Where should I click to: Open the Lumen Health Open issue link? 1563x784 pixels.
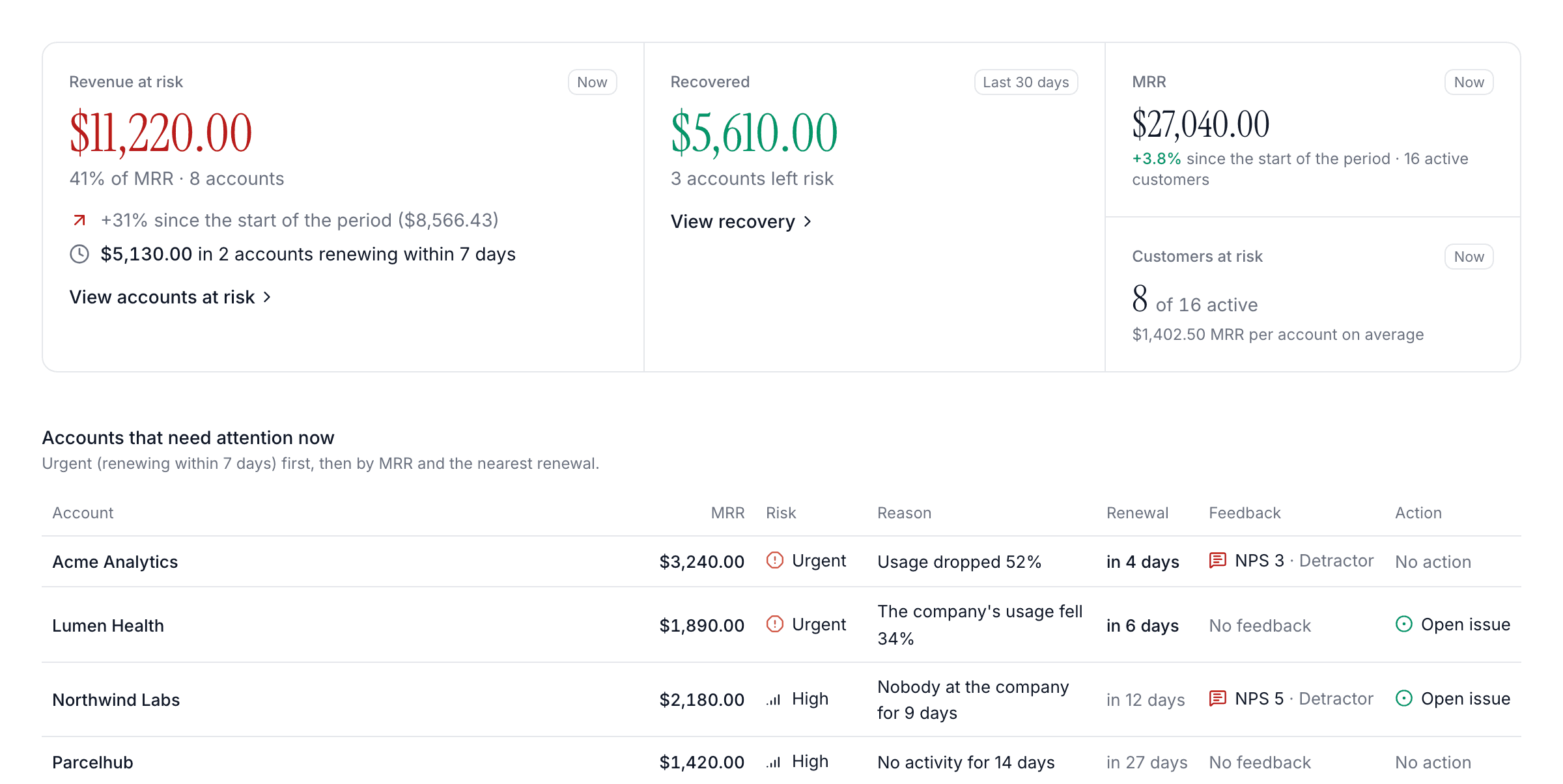point(1453,624)
